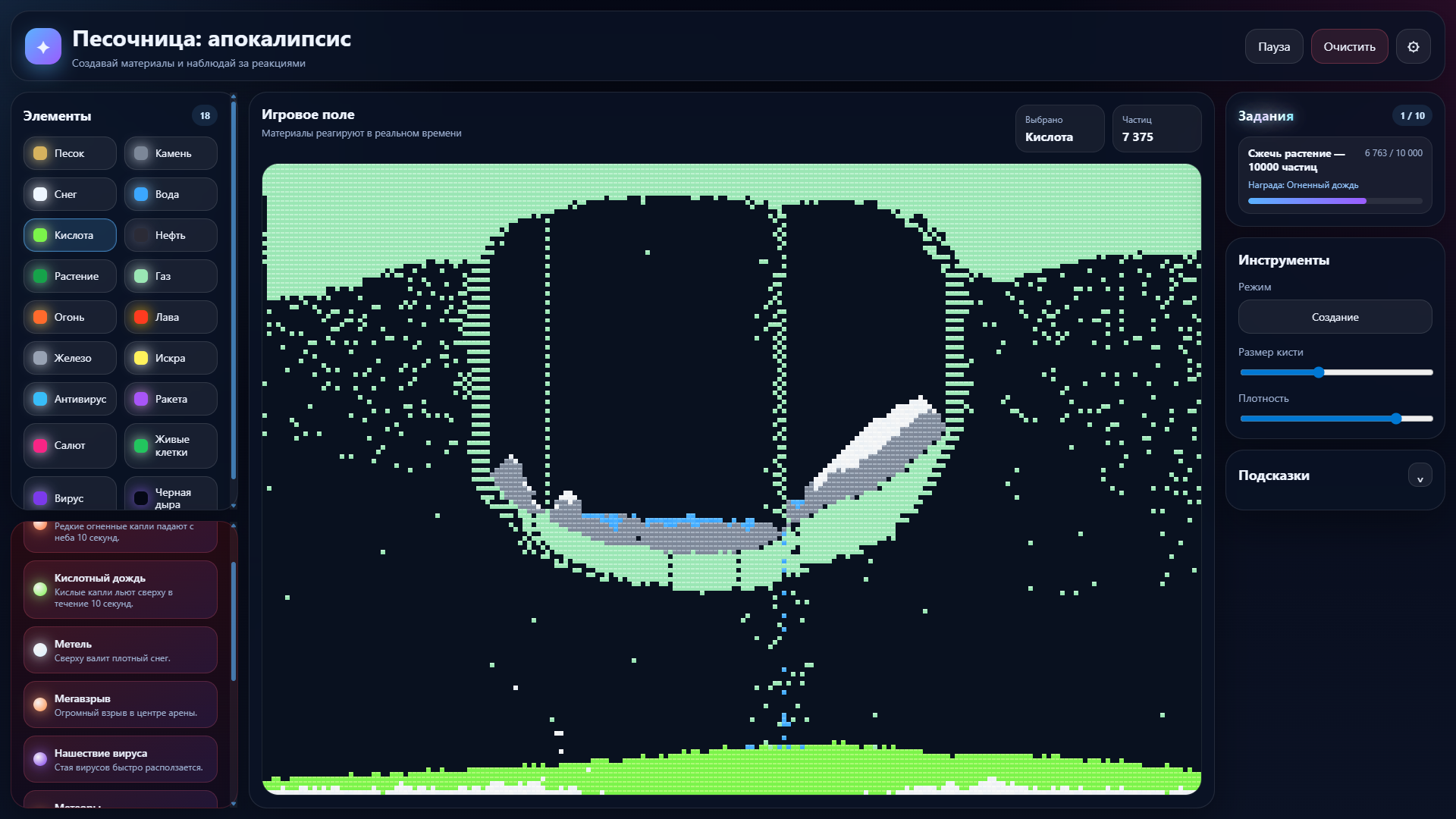Select the Oil (Нефть) element
This screenshot has width=1456, height=819.
pyautogui.click(x=171, y=235)
